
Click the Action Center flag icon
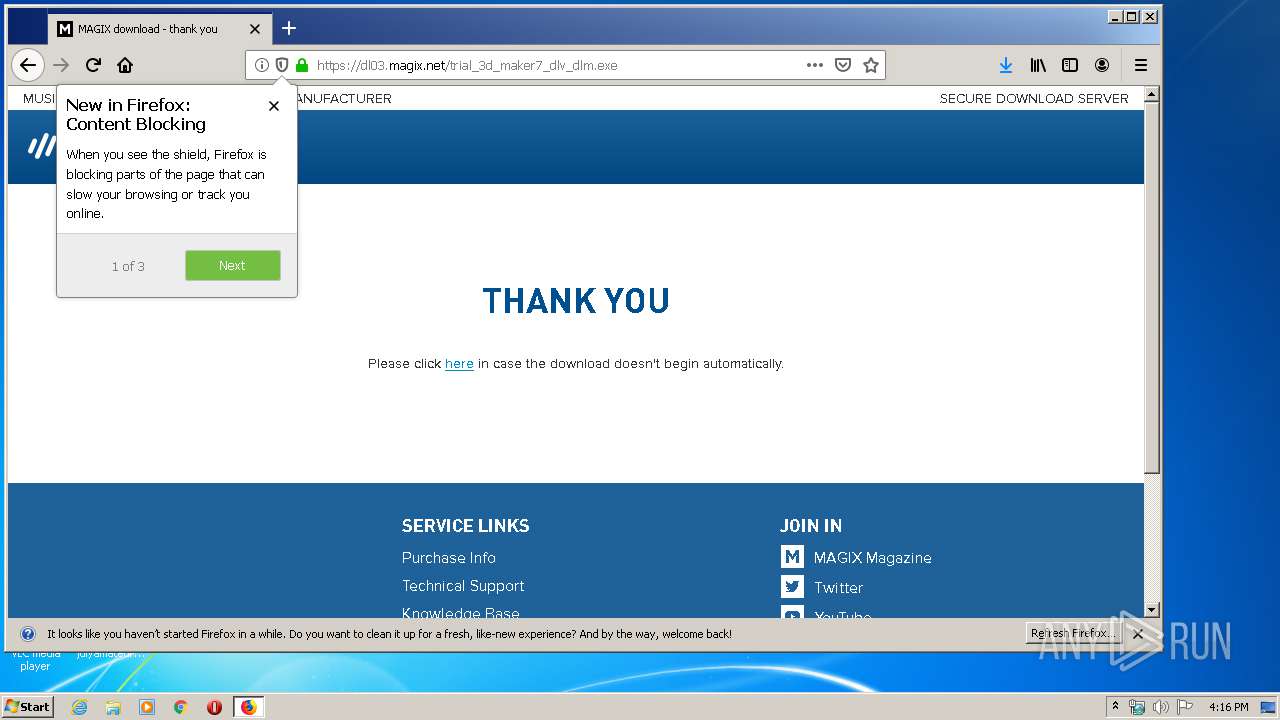[1184, 707]
